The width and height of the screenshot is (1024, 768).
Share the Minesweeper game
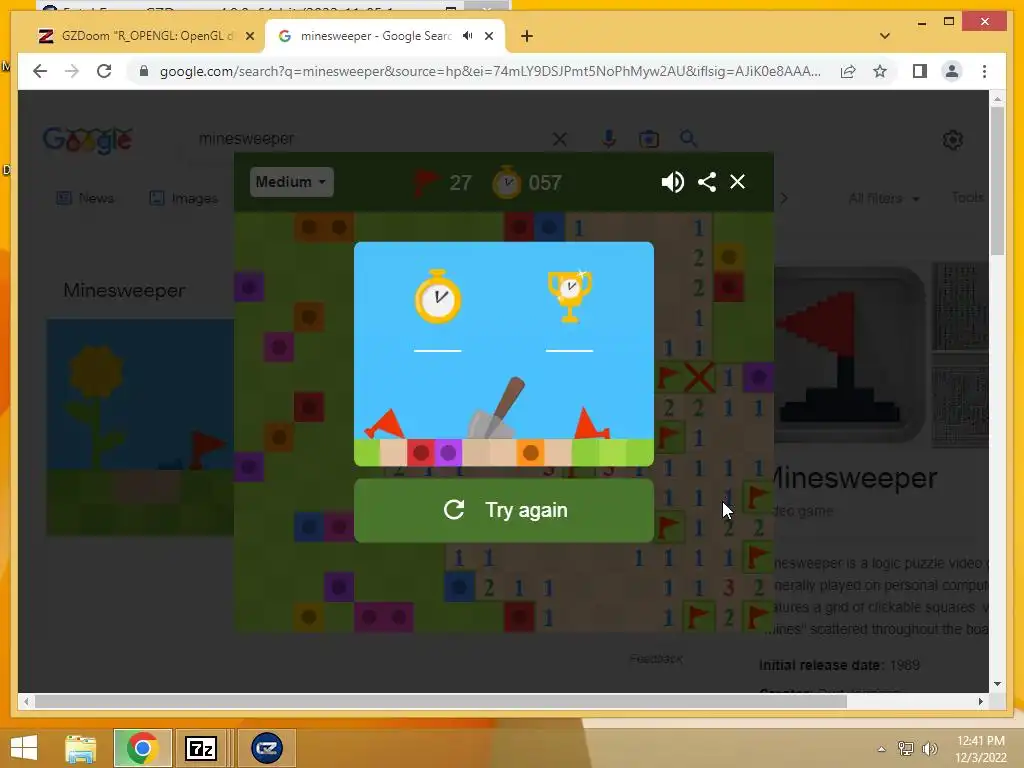coord(707,182)
